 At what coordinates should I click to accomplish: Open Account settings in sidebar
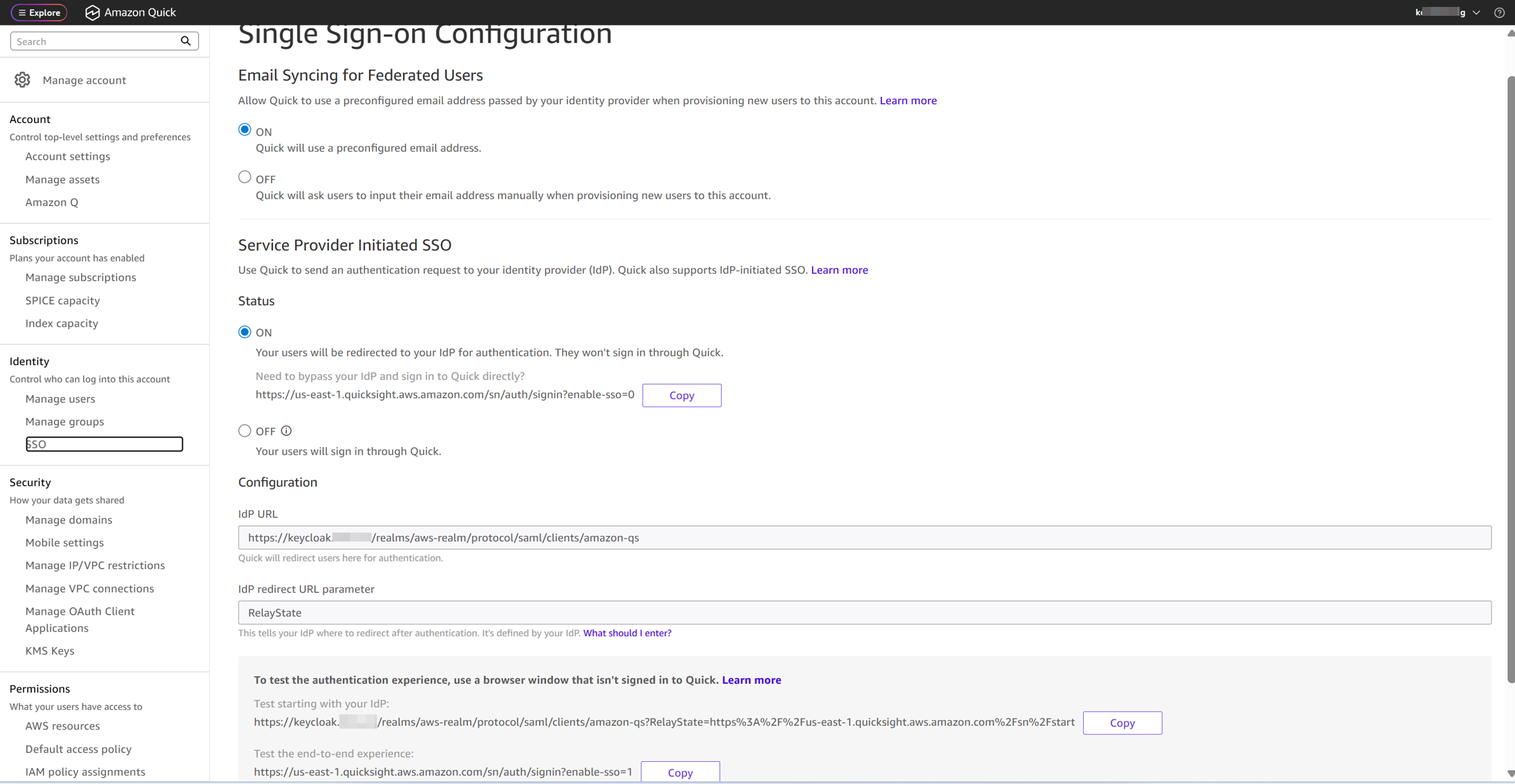pos(68,156)
